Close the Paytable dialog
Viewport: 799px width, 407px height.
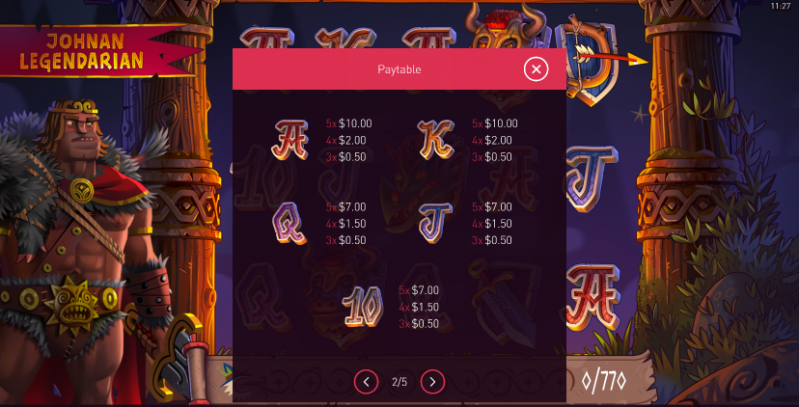(x=536, y=69)
